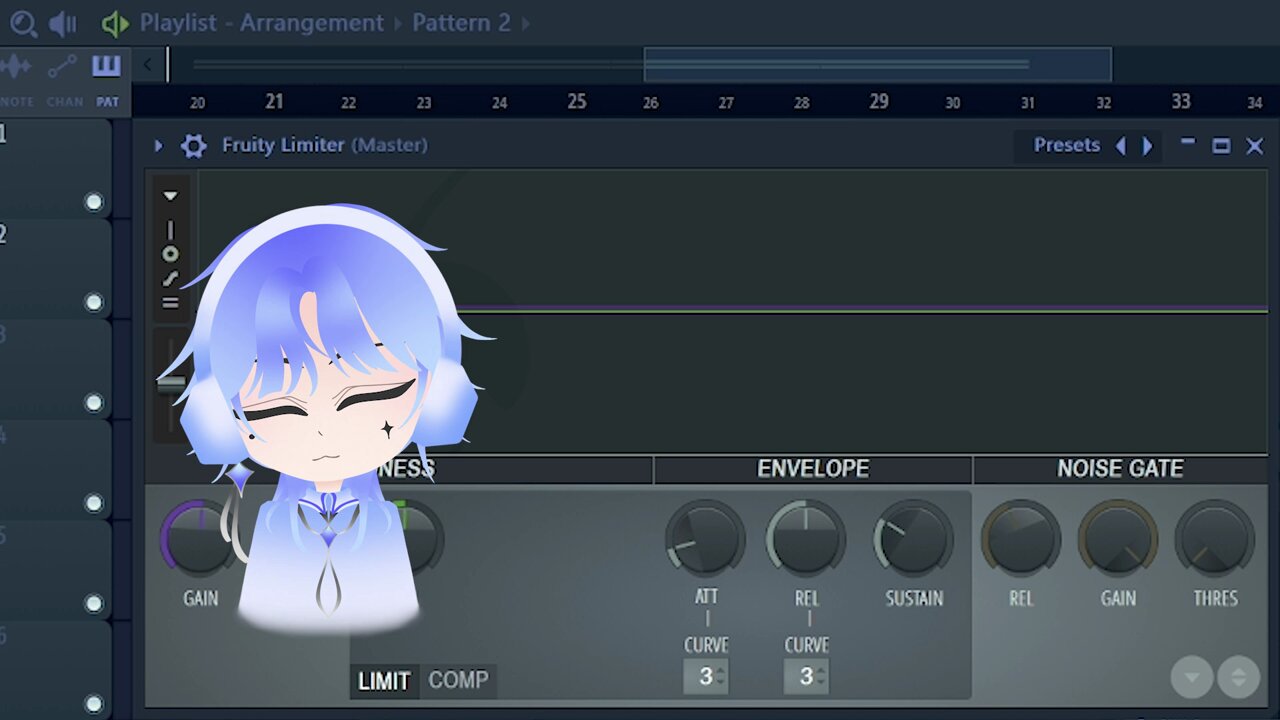Click the envelope ATT knob
The height and width of the screenshot is (720, 1280).
tap(706, 539)
